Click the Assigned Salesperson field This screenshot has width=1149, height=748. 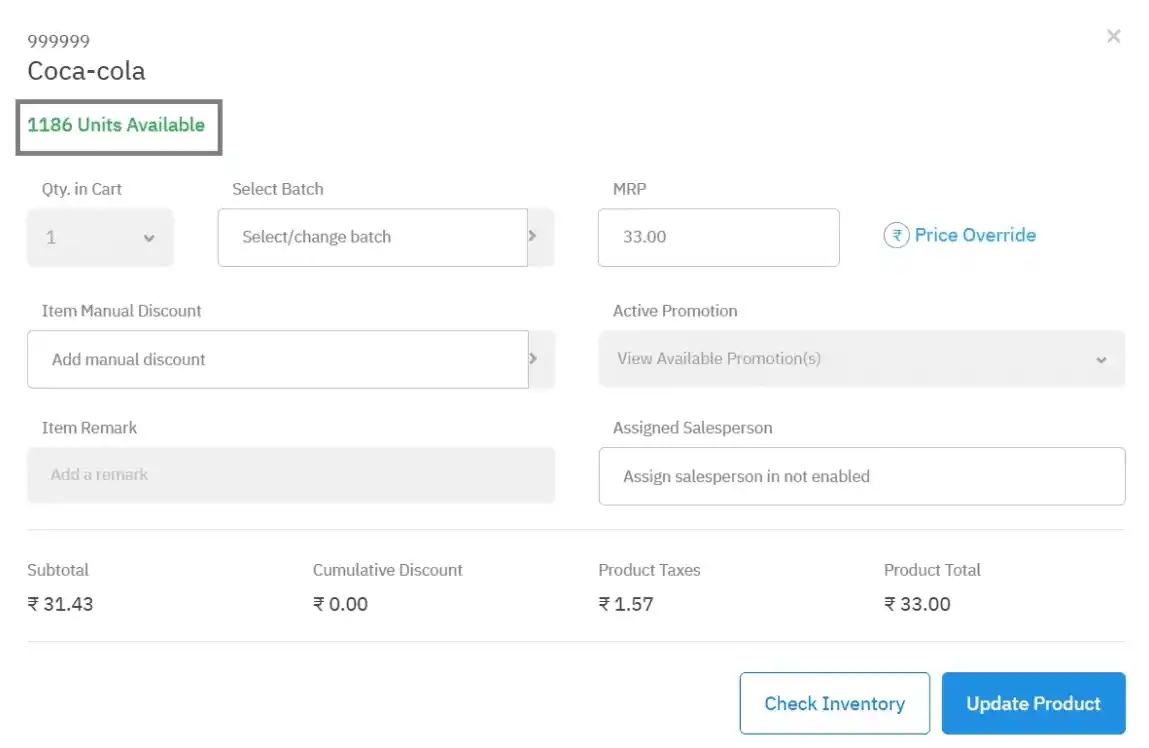pyautogui.click(x=862, y=476)
